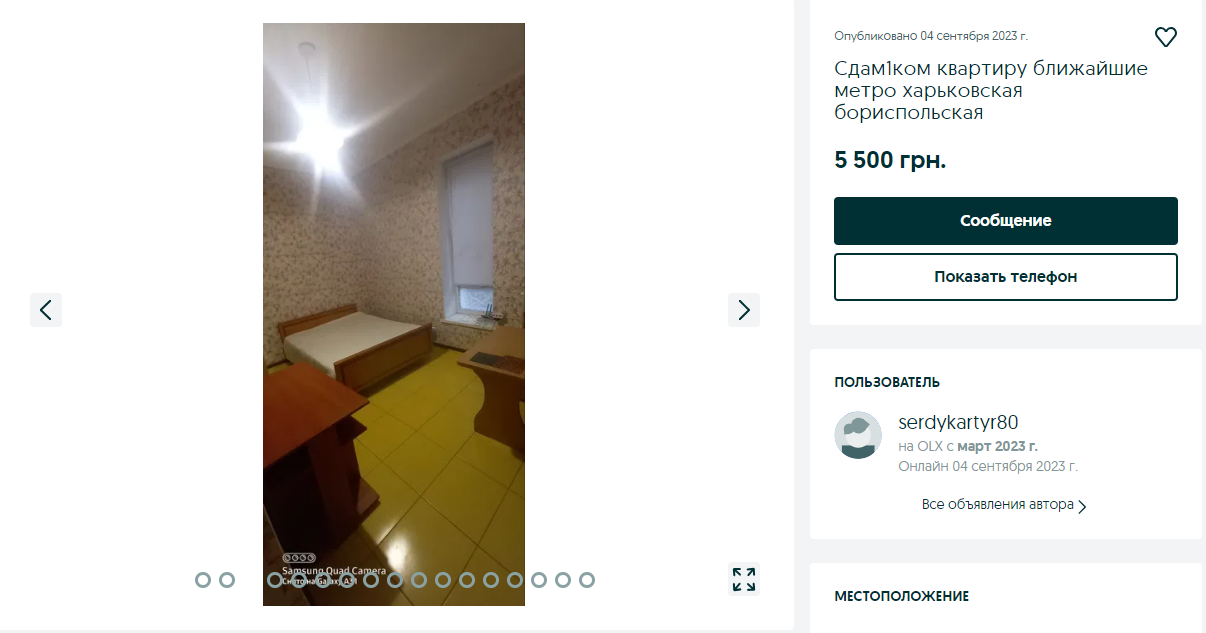The height and width of the screenshot is (633, 1206).
Task: Click listing title about харьковская бориспольская
Action: pyautogui.click(x=991, y=91)
